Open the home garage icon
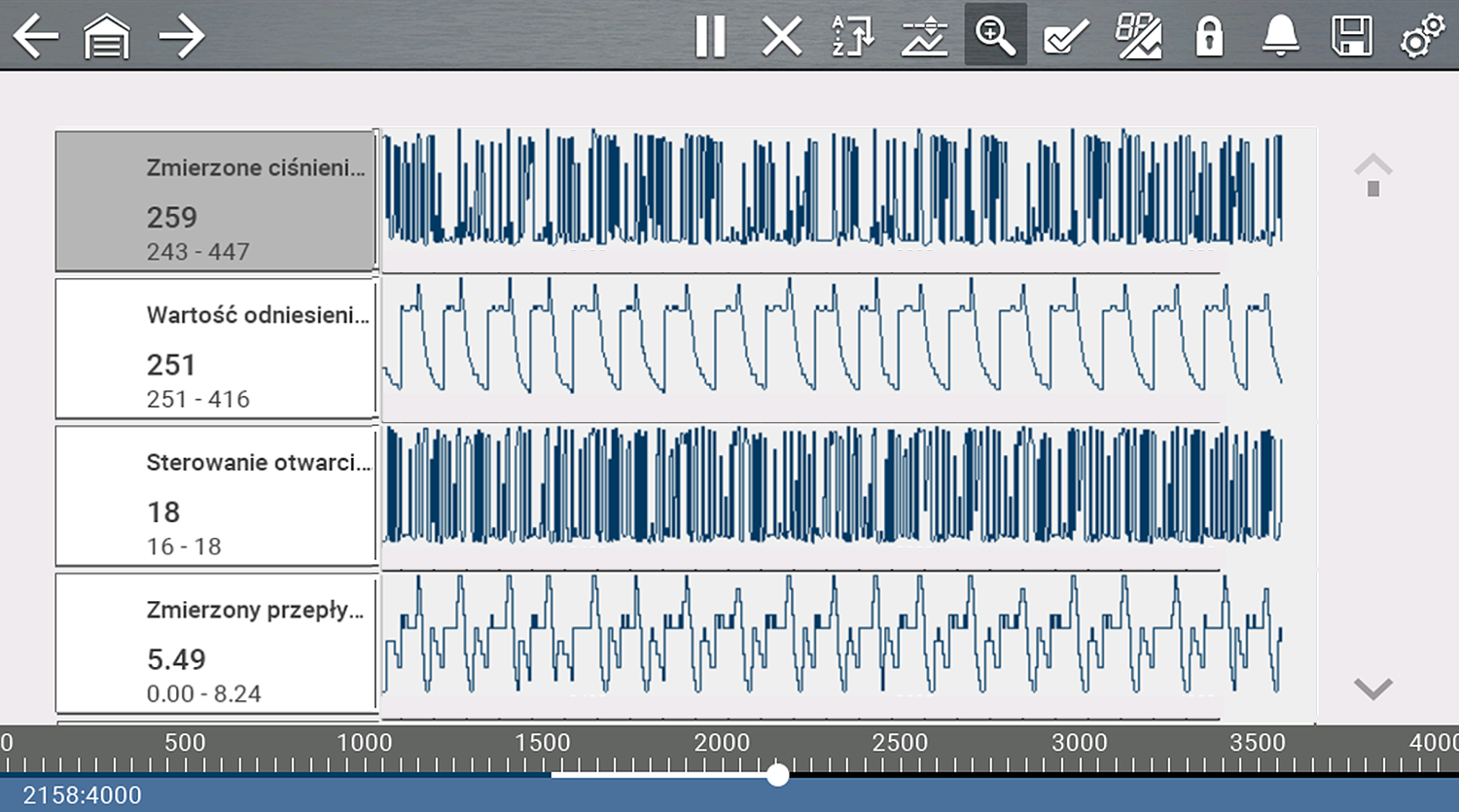 coord(107,37)
